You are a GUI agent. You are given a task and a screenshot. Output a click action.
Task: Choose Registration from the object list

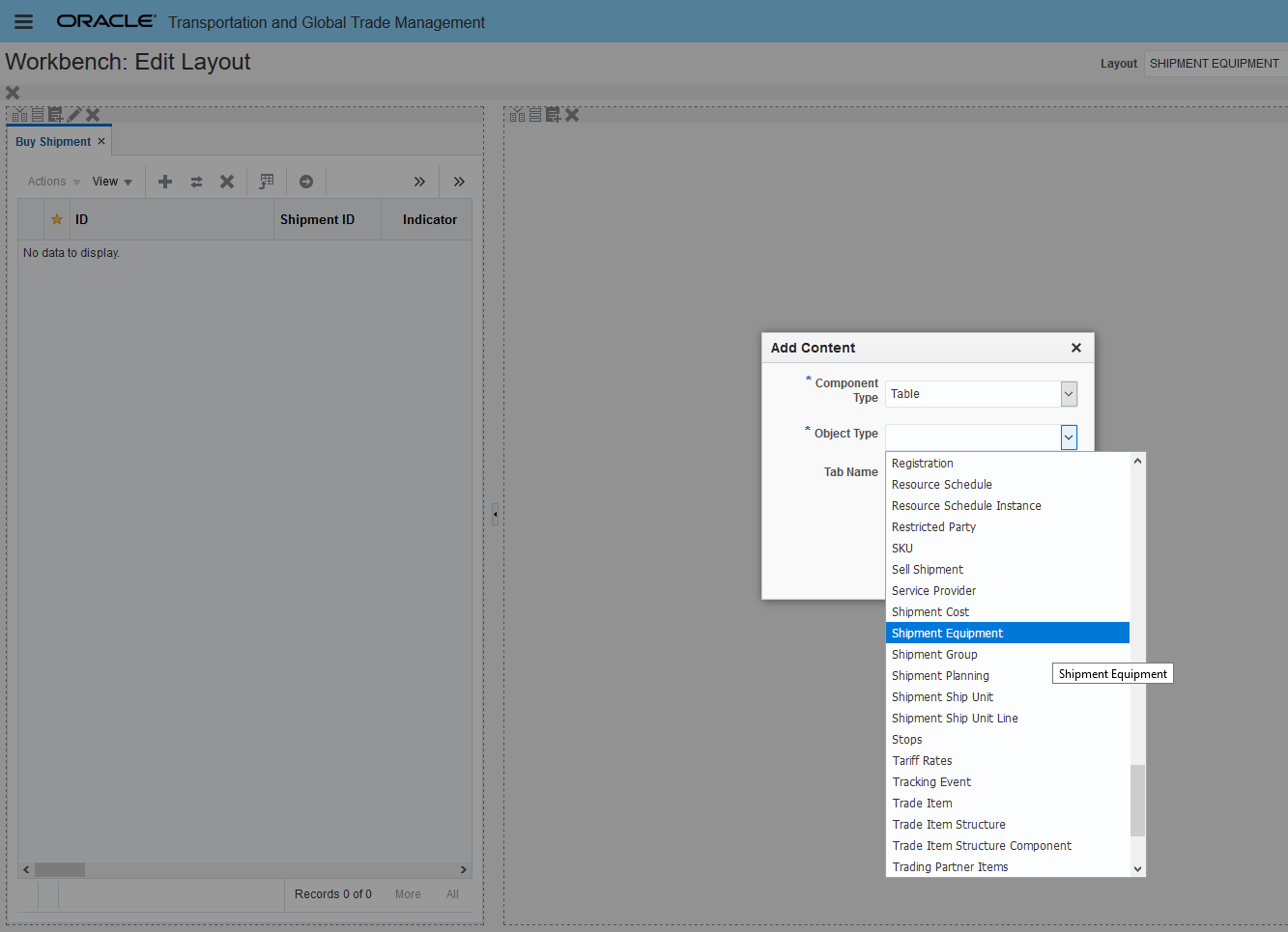click(x=1008, y=464)
